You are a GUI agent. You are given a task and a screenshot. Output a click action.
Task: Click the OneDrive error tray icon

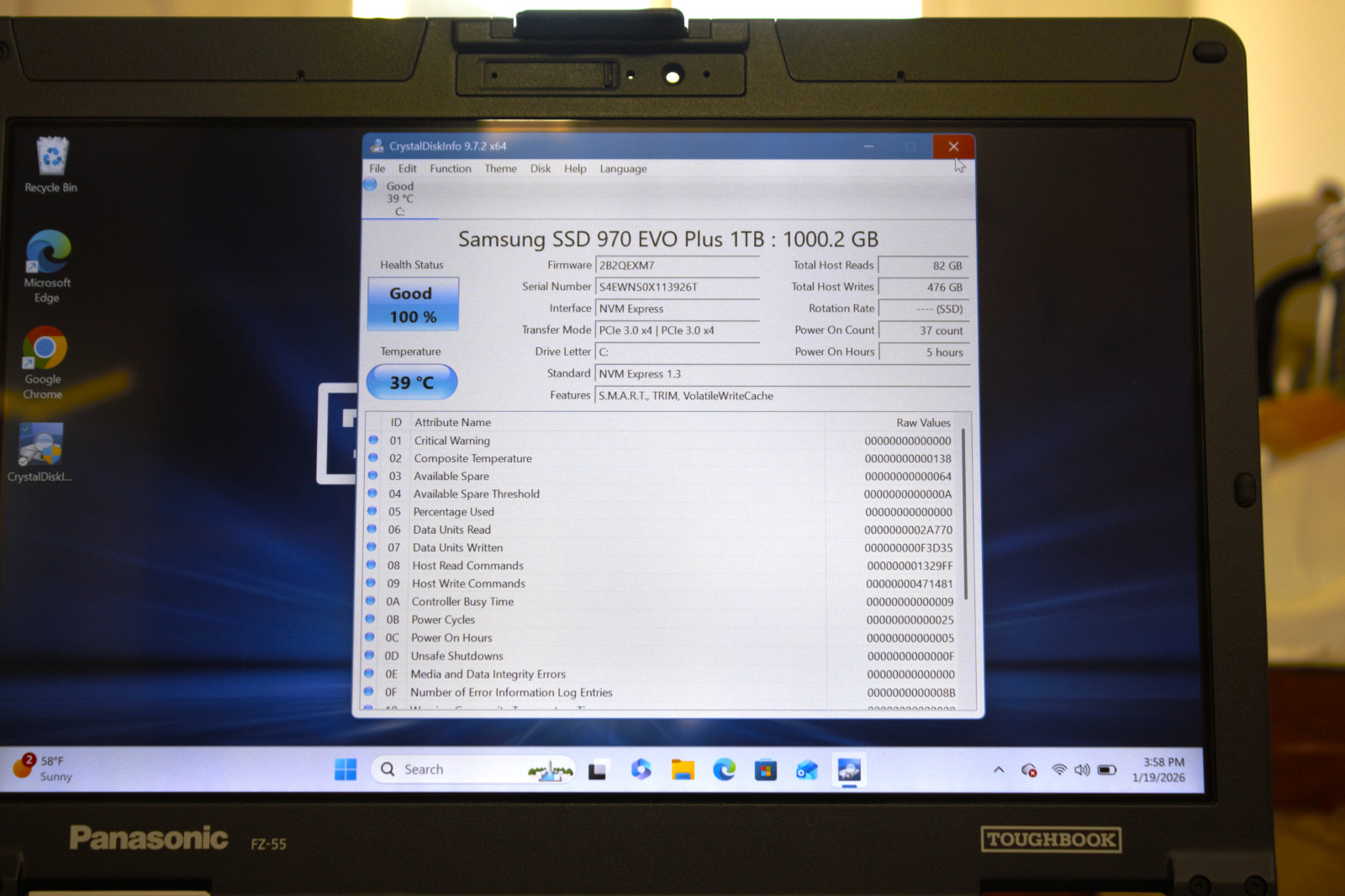(x=1029, y=770)
